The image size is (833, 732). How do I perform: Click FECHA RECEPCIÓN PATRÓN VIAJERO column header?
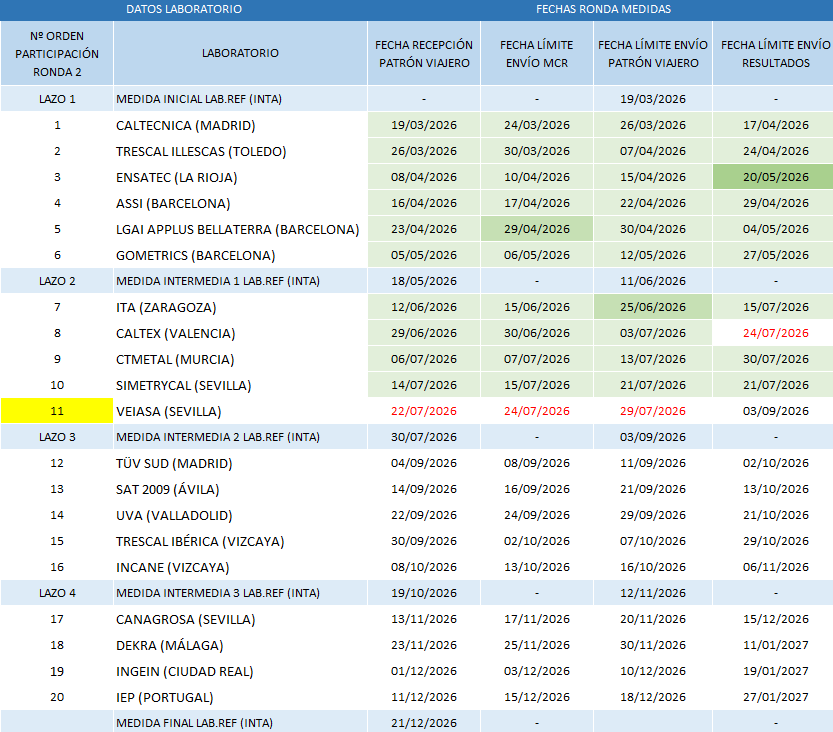click(424, 54)
